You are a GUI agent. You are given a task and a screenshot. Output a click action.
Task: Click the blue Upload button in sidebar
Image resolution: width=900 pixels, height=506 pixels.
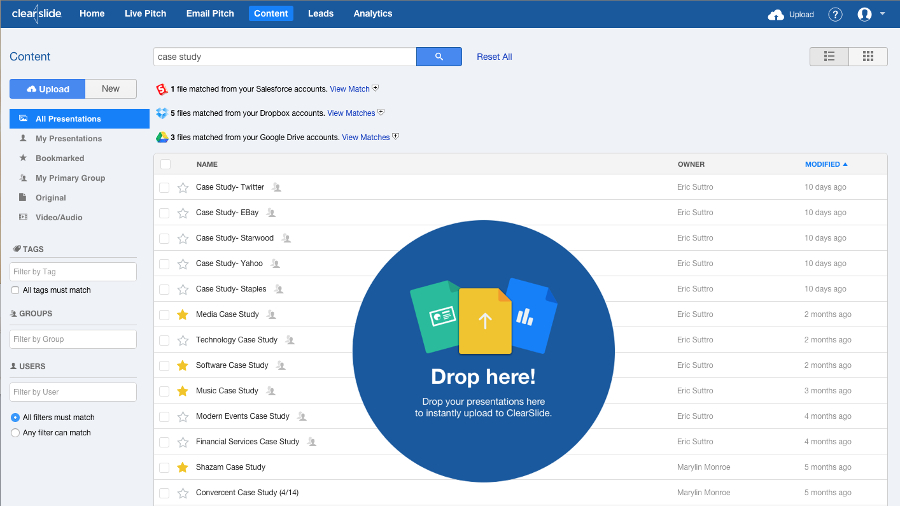tap(48, 89)
